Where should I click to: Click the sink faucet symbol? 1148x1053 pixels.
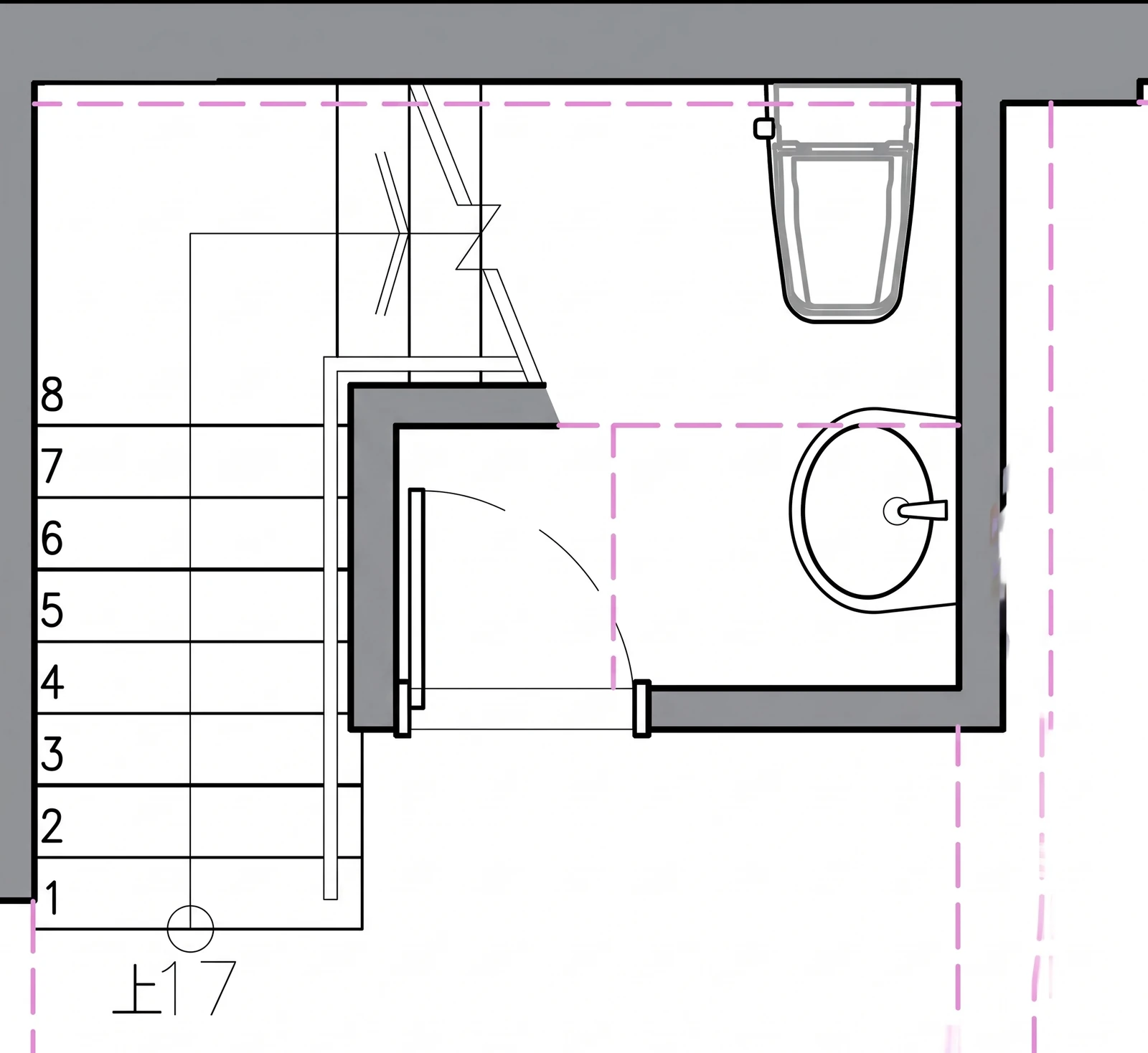(916, 510)
